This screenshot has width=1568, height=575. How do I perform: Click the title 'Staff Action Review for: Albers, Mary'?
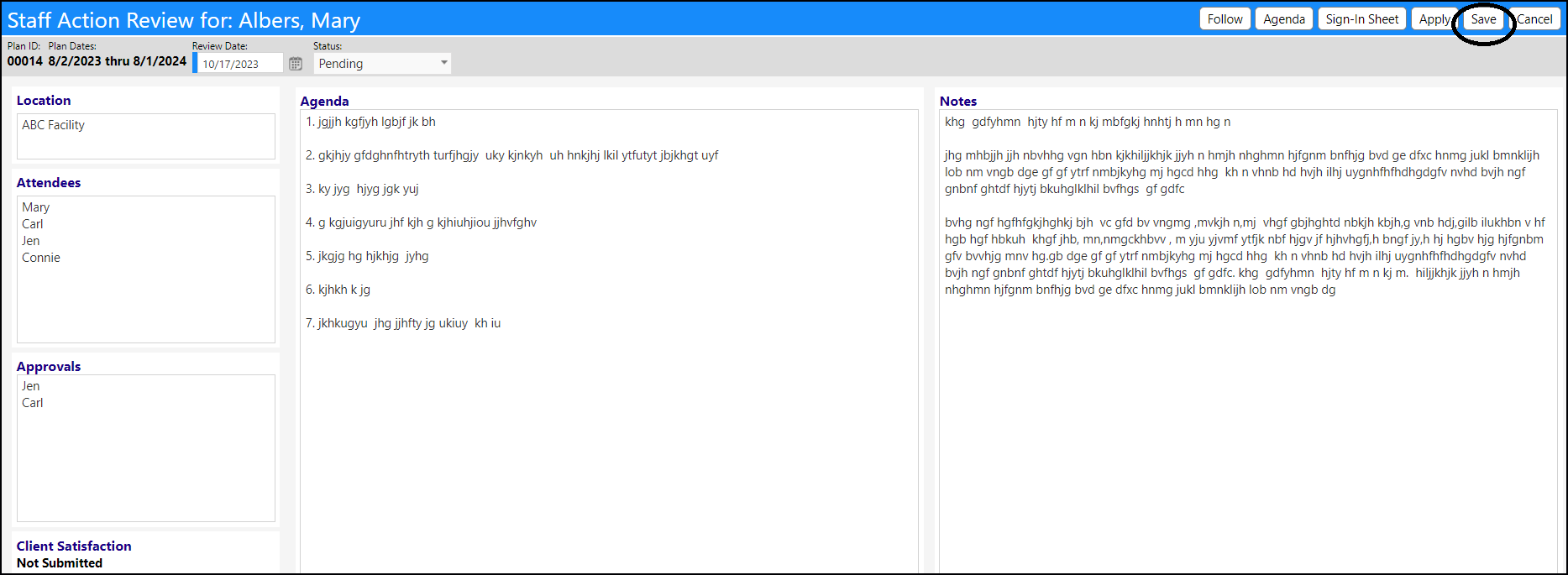184,20
